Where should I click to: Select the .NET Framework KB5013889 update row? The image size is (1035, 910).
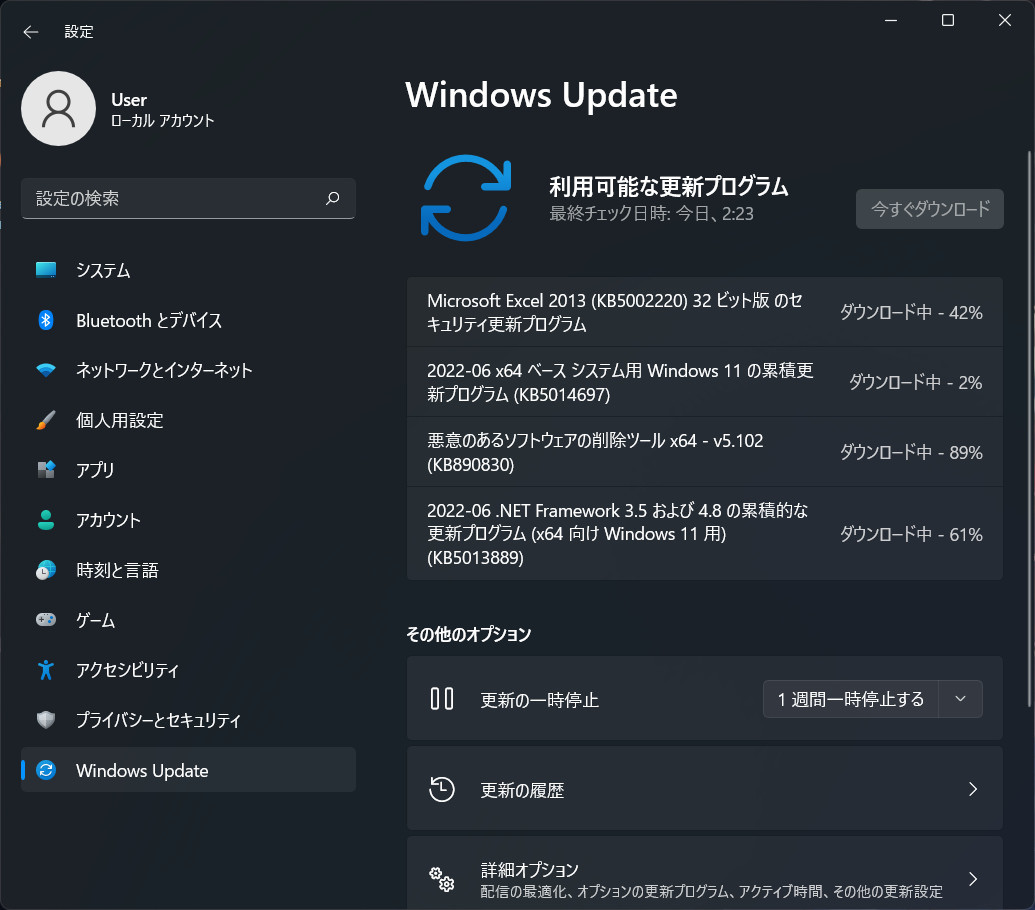[x=704, y=534]
